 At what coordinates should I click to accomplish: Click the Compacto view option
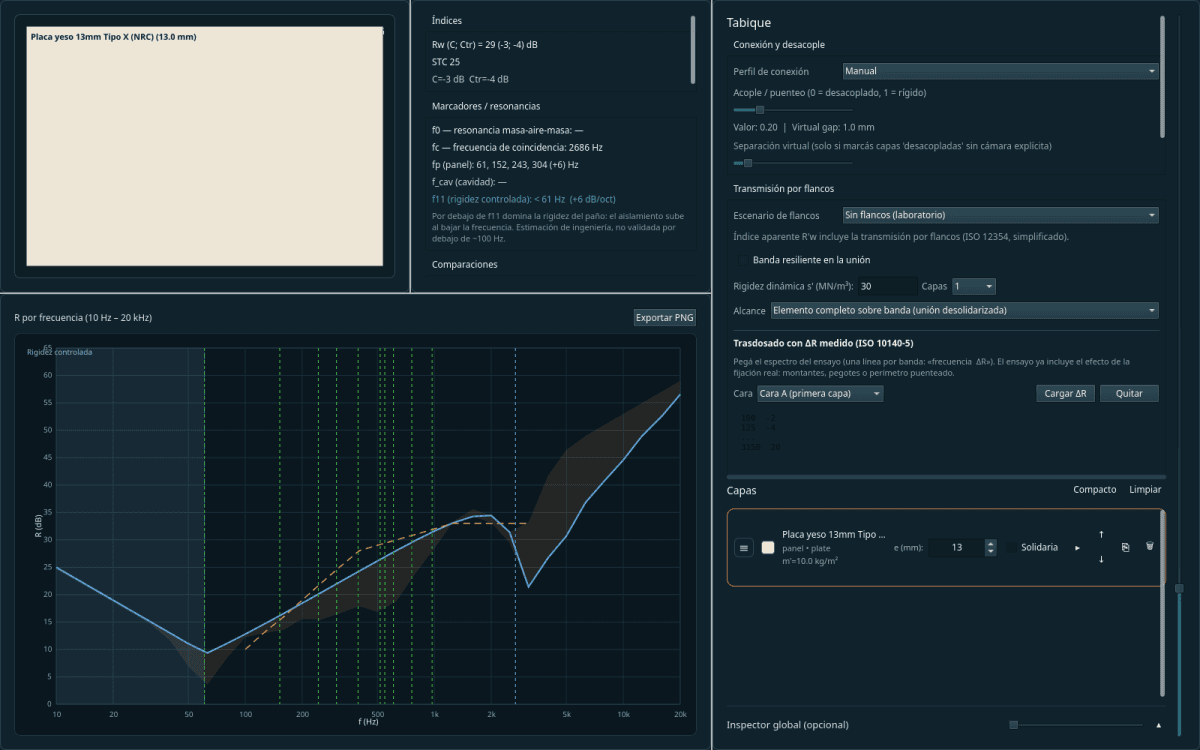pos(1094,490)
